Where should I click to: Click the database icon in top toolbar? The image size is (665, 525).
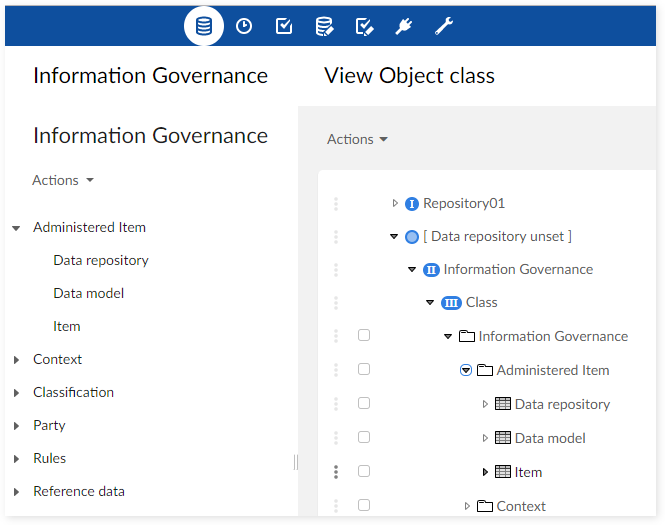pos(204,27)
